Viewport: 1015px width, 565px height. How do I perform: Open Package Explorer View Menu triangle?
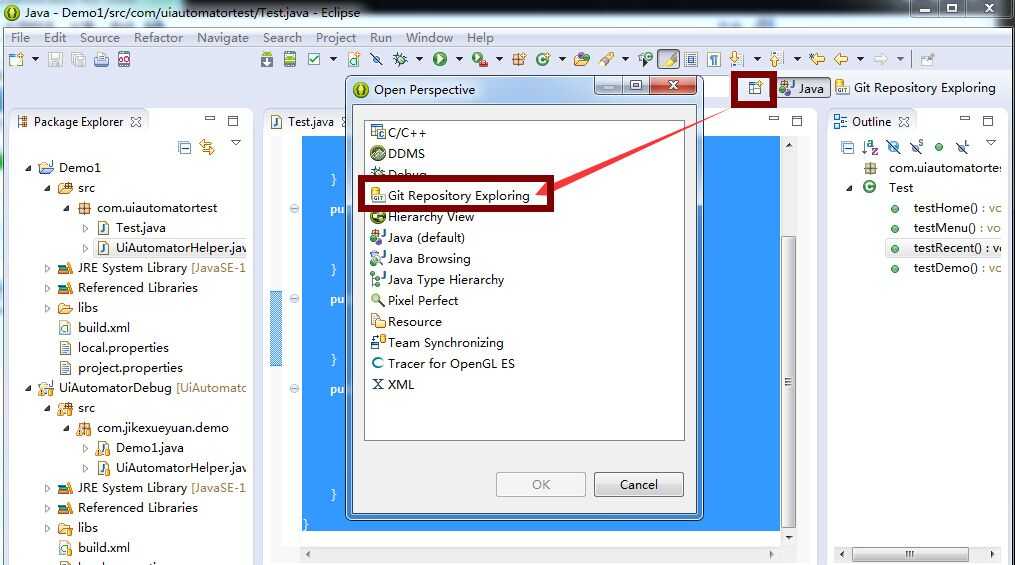click(236, 143)
